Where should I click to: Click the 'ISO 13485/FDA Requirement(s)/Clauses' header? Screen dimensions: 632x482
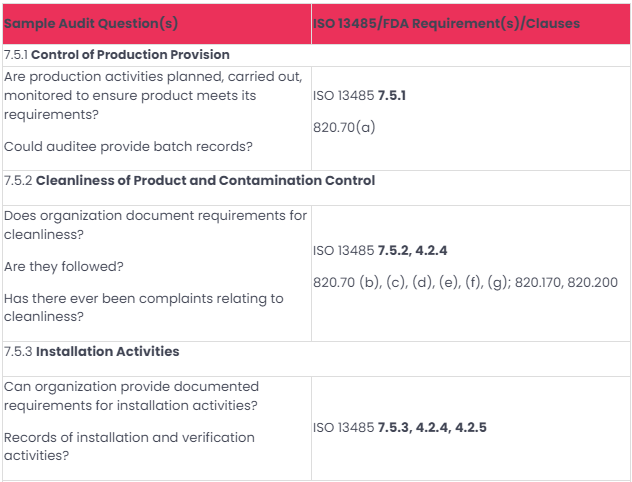446,23
